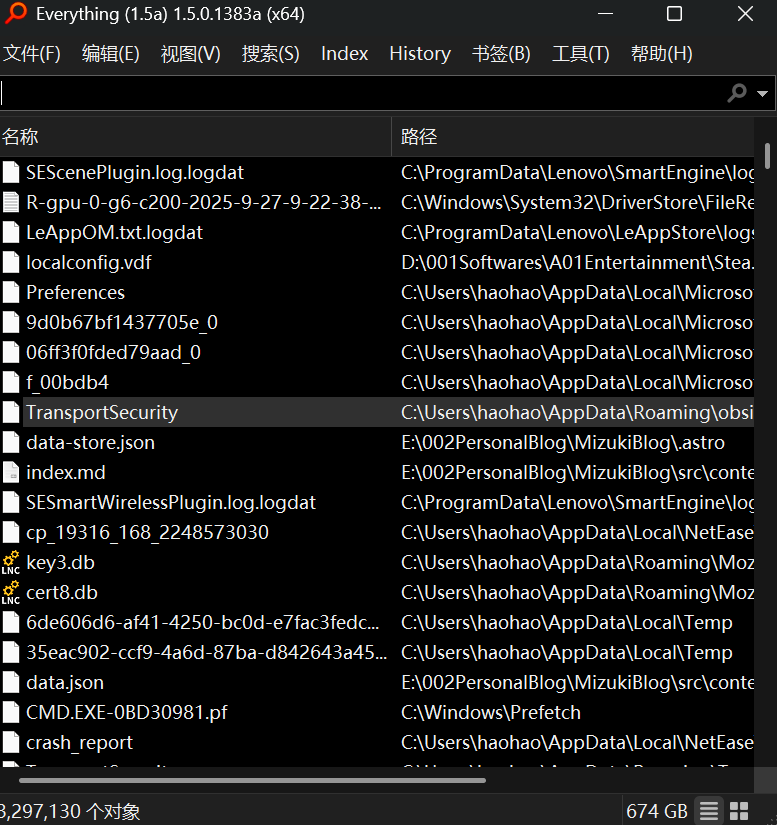Focus the search input field

pyautogui.click(x=363, y=93)
